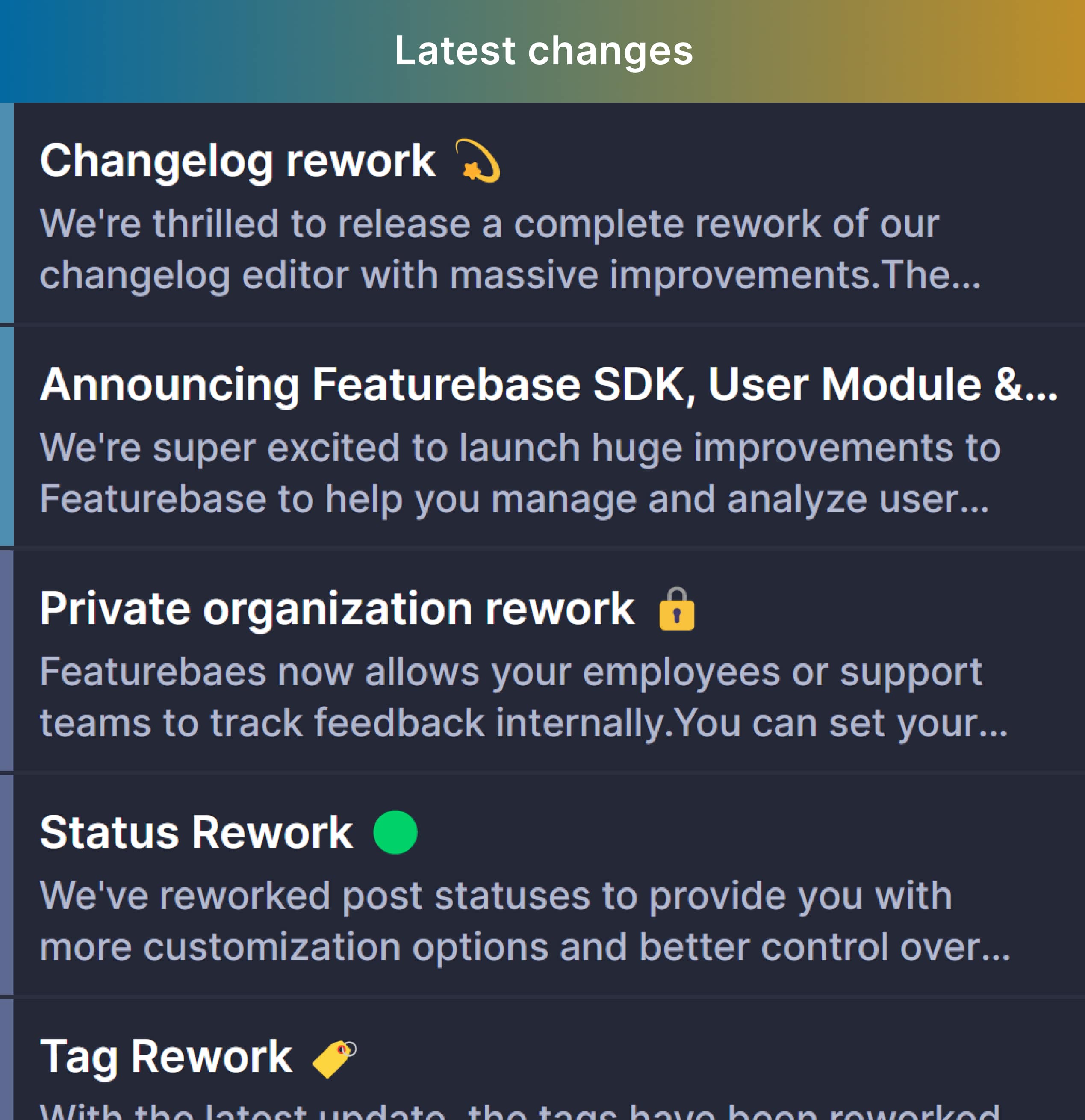
Task: Click the purple side bar of Status Rework
Action: tap(6, 884)
